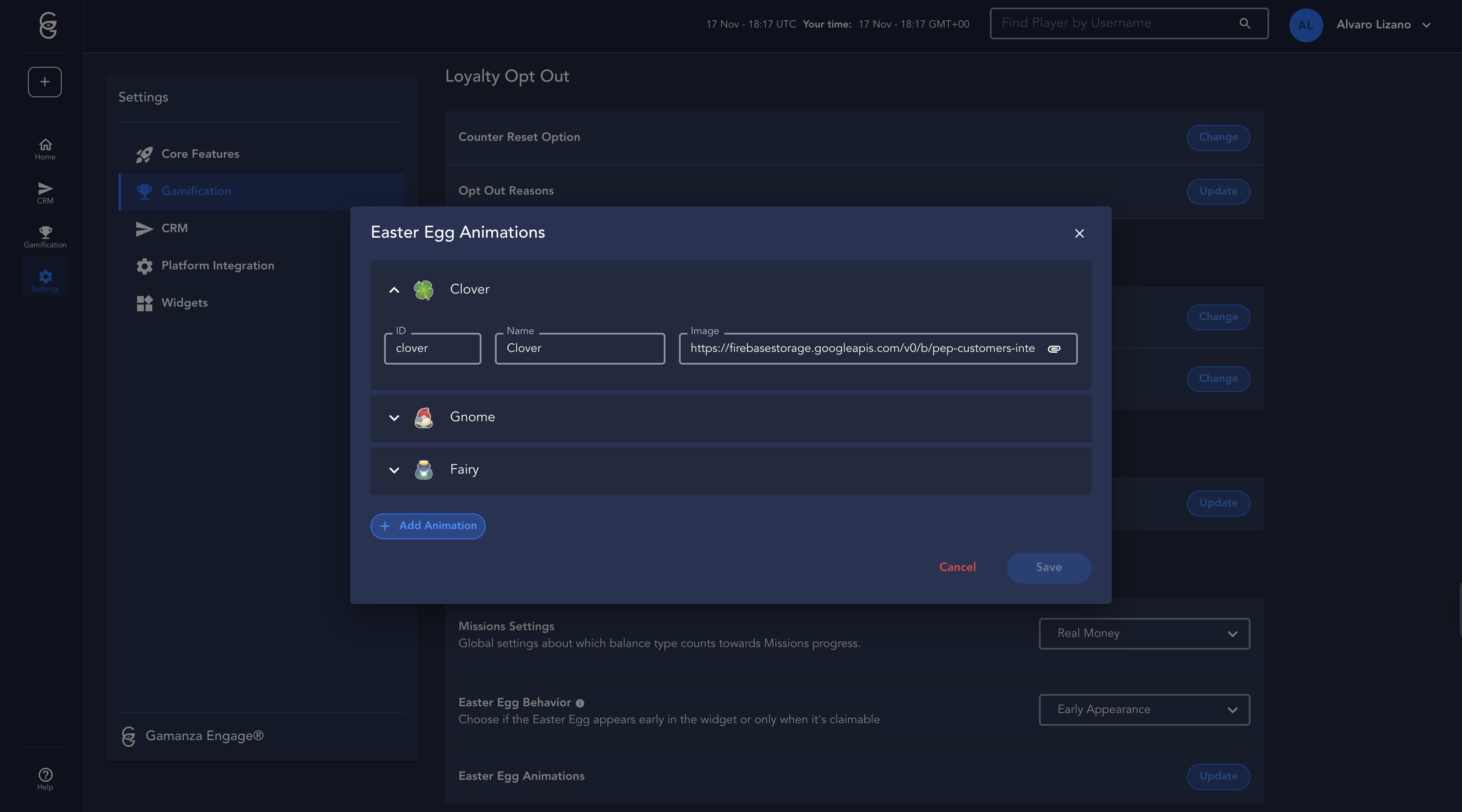Close the Easter Egg Animations dialog

coord(1079,233)
